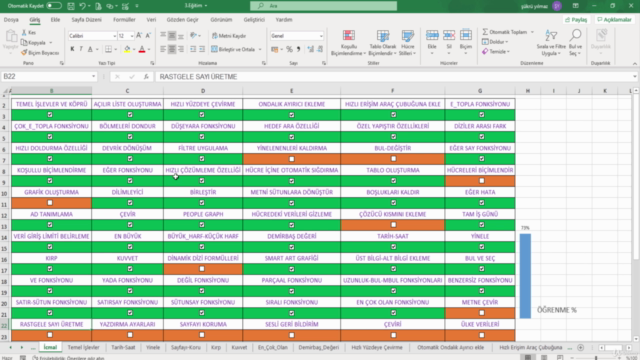Screen dimensions: 640x360
Task: Adjust the zoom slider in status bar
Action: coord(596,358)
